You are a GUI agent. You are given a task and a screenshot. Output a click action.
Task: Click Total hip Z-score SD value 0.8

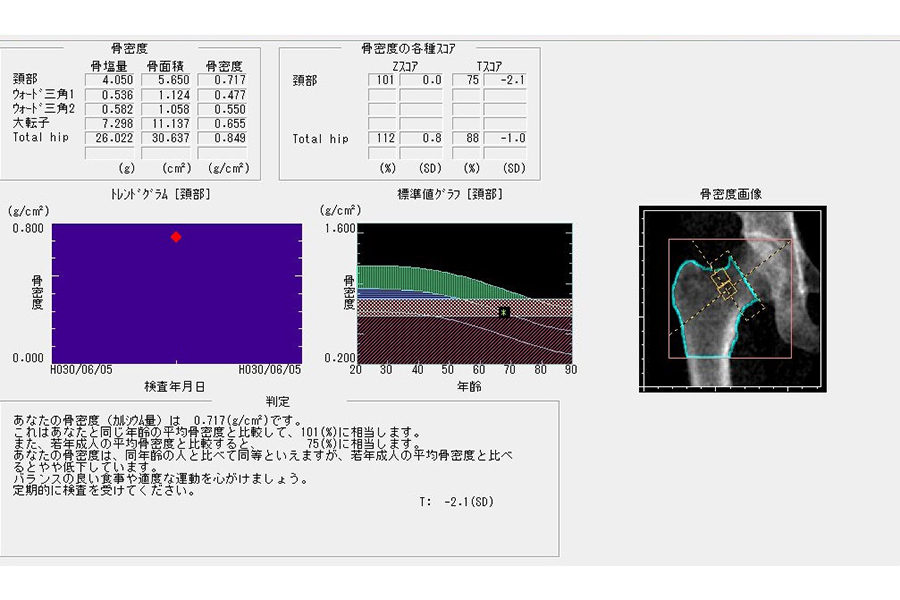tap(421, 138)
